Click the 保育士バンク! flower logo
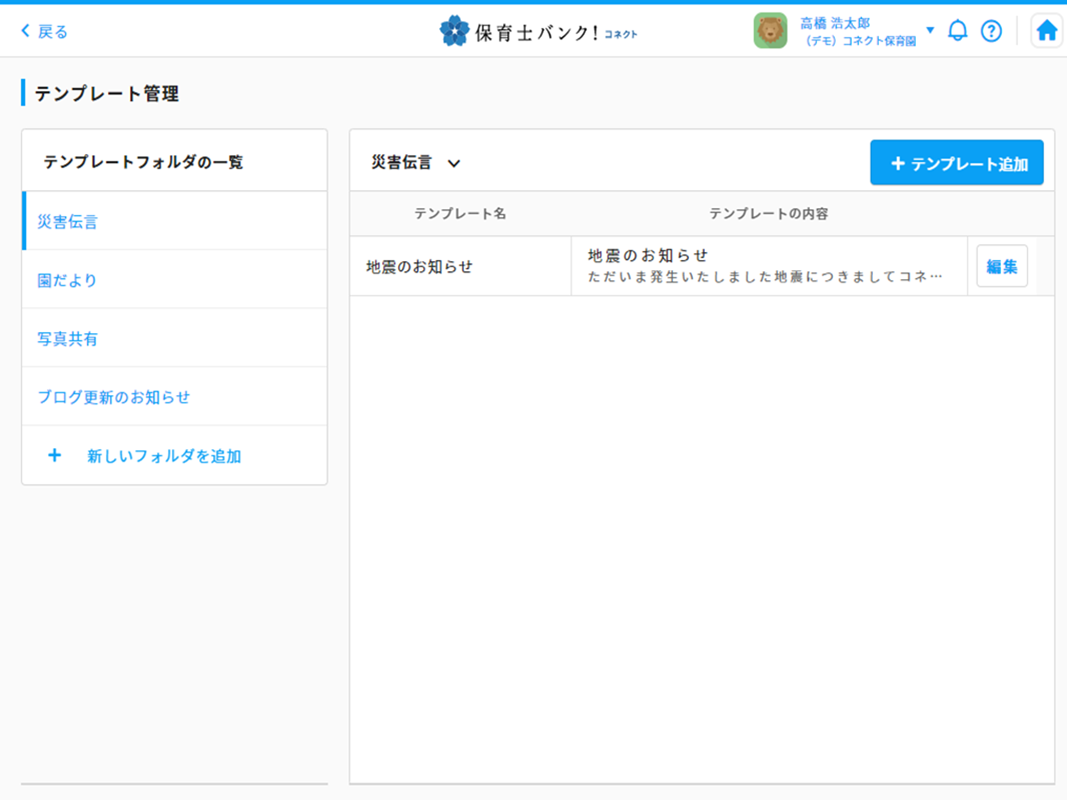Image resolution: width=1067 pixels, height=800 pixels. point(454,31)
